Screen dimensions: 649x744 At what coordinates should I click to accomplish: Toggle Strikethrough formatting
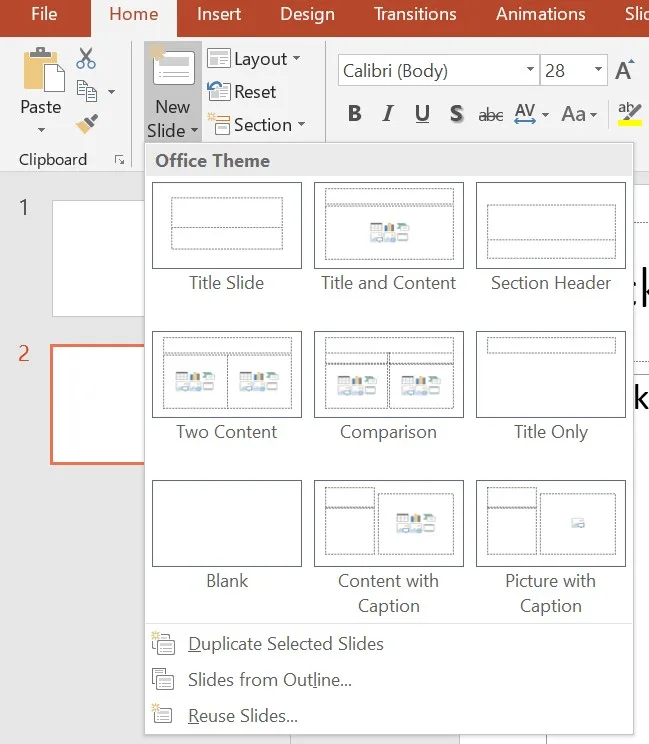(491, 114)
